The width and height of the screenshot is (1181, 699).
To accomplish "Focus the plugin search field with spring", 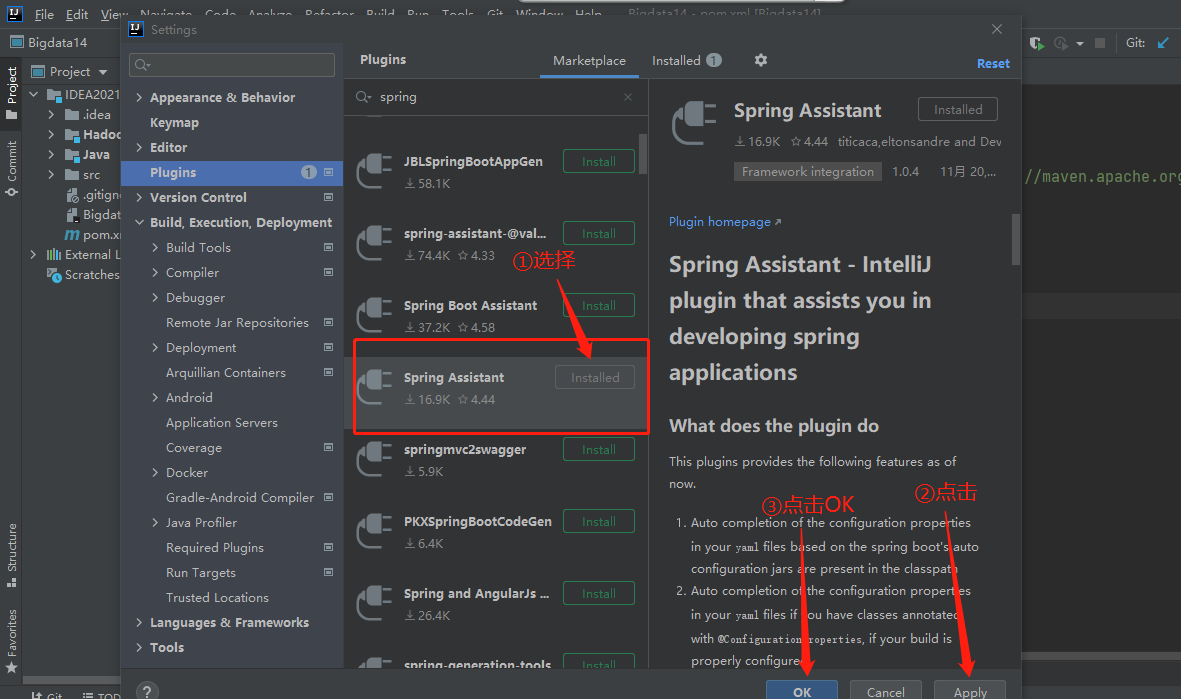I will coord(496,97).
